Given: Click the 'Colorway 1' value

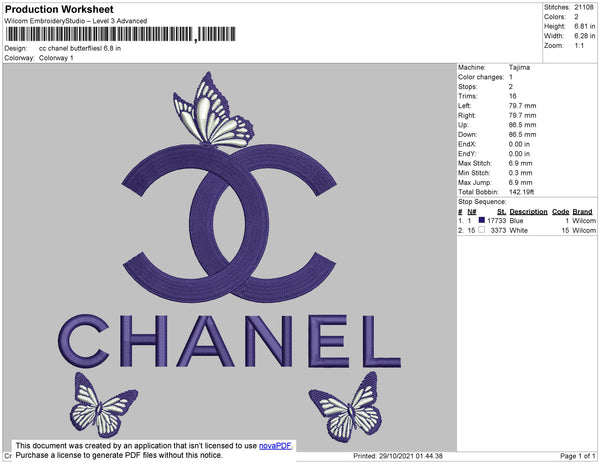Looking at the screenshot, I should coord(56,58).
